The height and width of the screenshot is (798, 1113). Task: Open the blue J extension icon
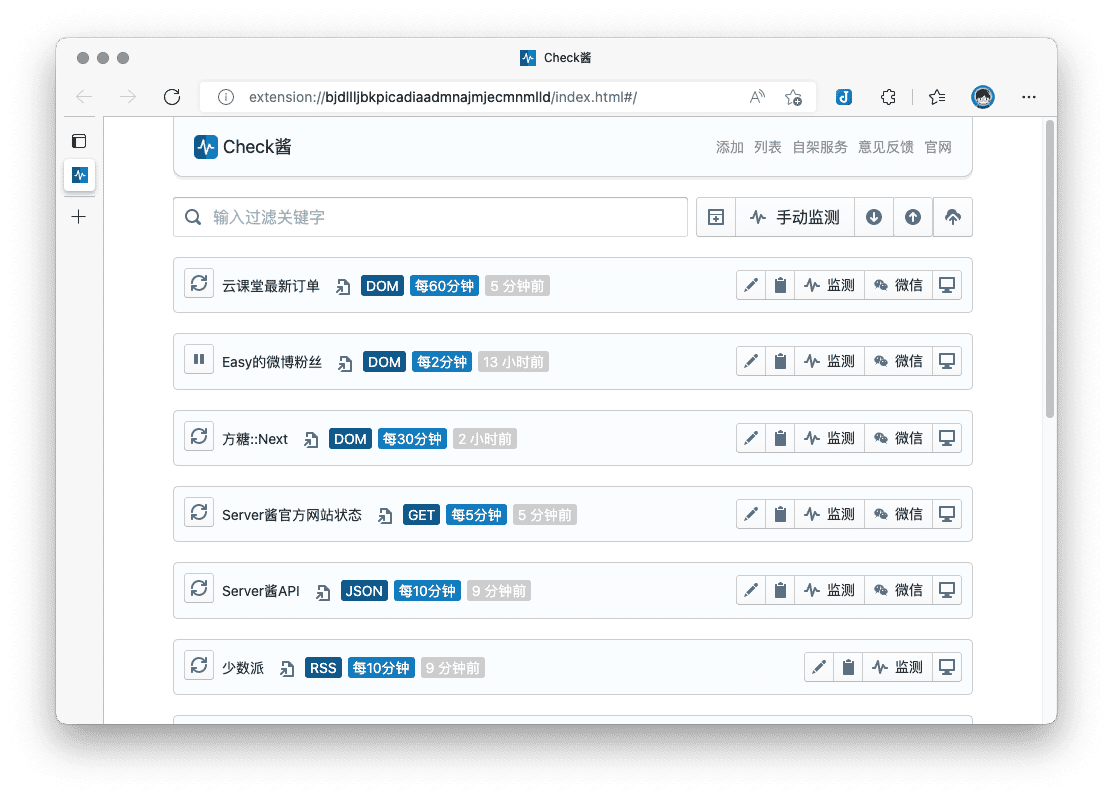843,97
